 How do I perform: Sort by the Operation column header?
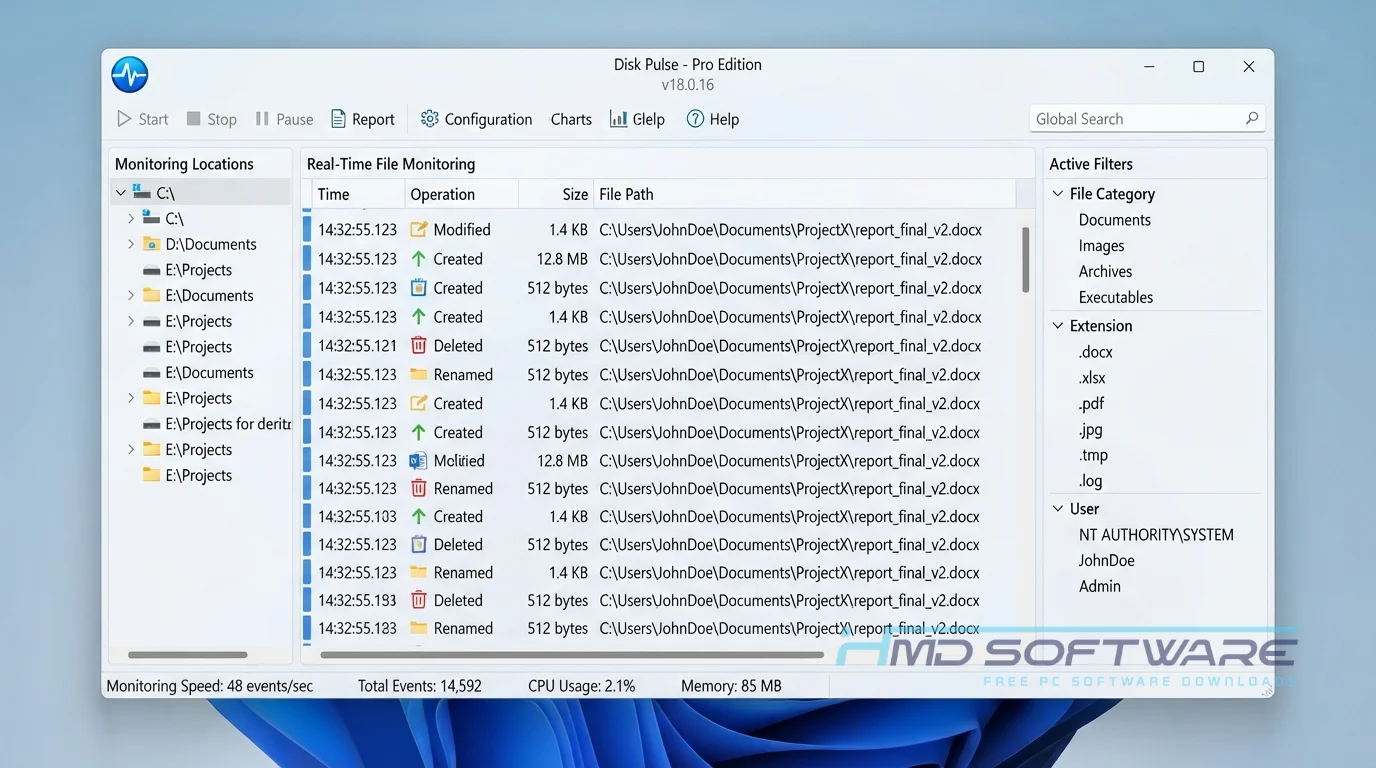[x=462, y=194]
